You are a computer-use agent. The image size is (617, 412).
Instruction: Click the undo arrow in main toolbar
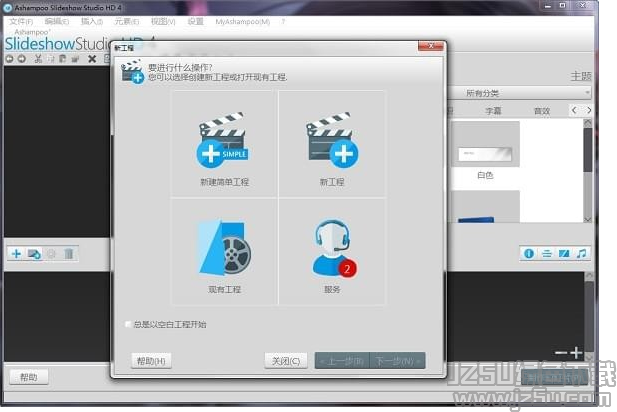click(x=9, y=59)
